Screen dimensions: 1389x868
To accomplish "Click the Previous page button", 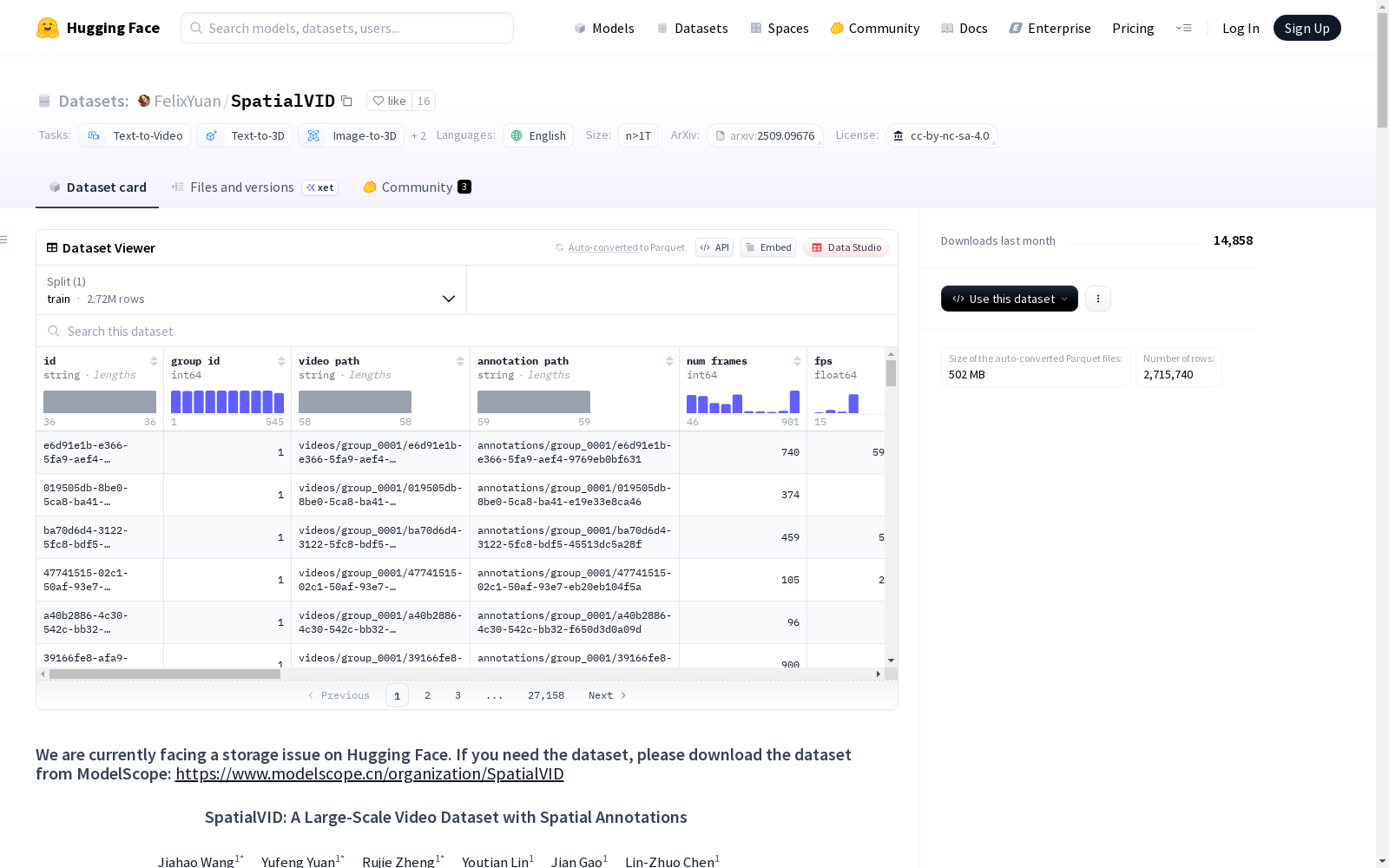I will pos(339,695).
